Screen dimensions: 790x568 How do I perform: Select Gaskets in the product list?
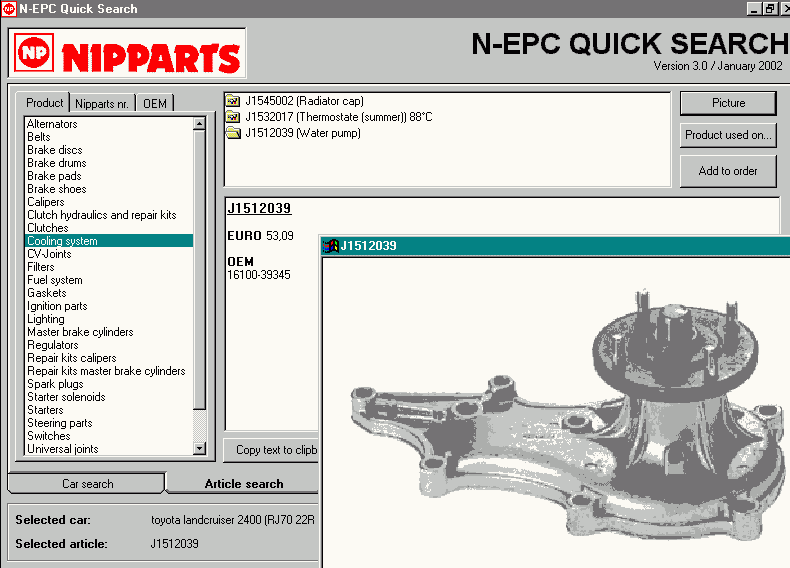click(x=109, y=293)
